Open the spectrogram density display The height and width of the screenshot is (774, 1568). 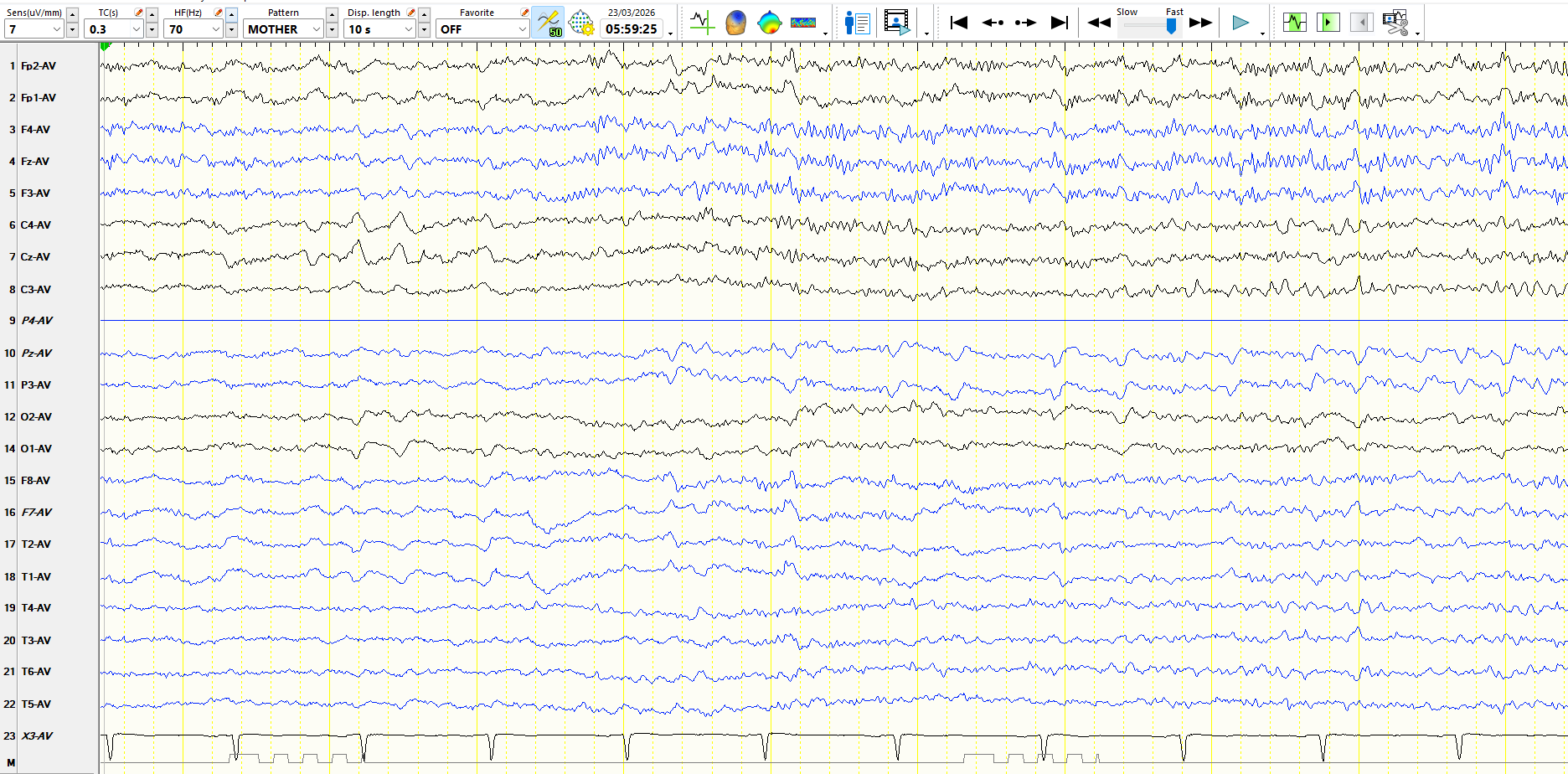click(803, 23)
